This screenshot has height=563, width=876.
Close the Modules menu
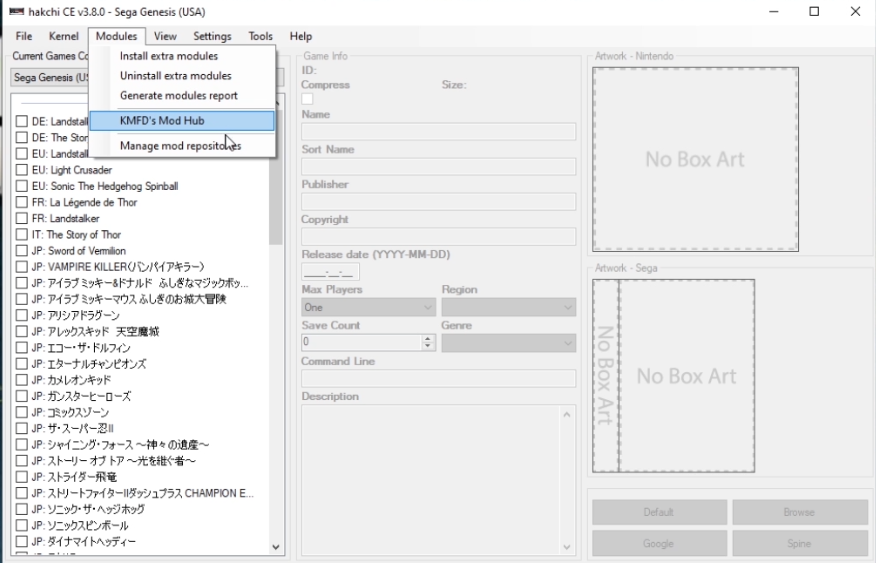pos(116,36)
